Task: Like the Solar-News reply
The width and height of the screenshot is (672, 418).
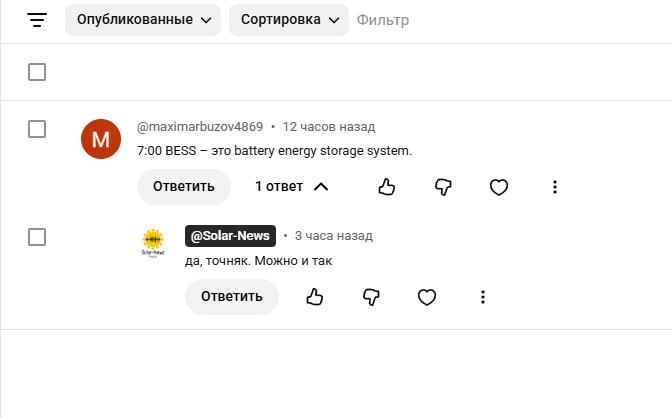Action: pos(315,297)
